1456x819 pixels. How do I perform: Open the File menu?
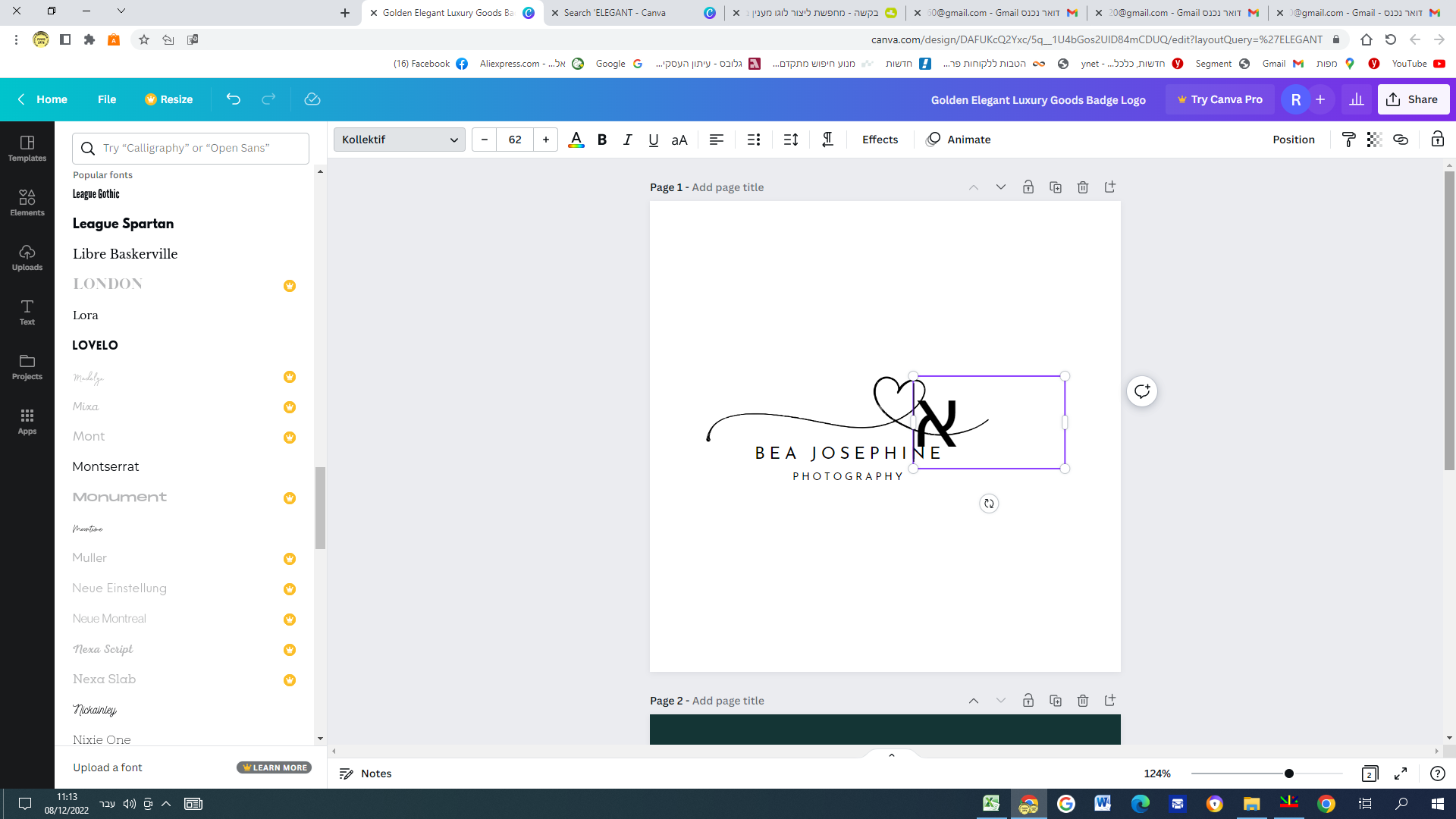[107, 99]
